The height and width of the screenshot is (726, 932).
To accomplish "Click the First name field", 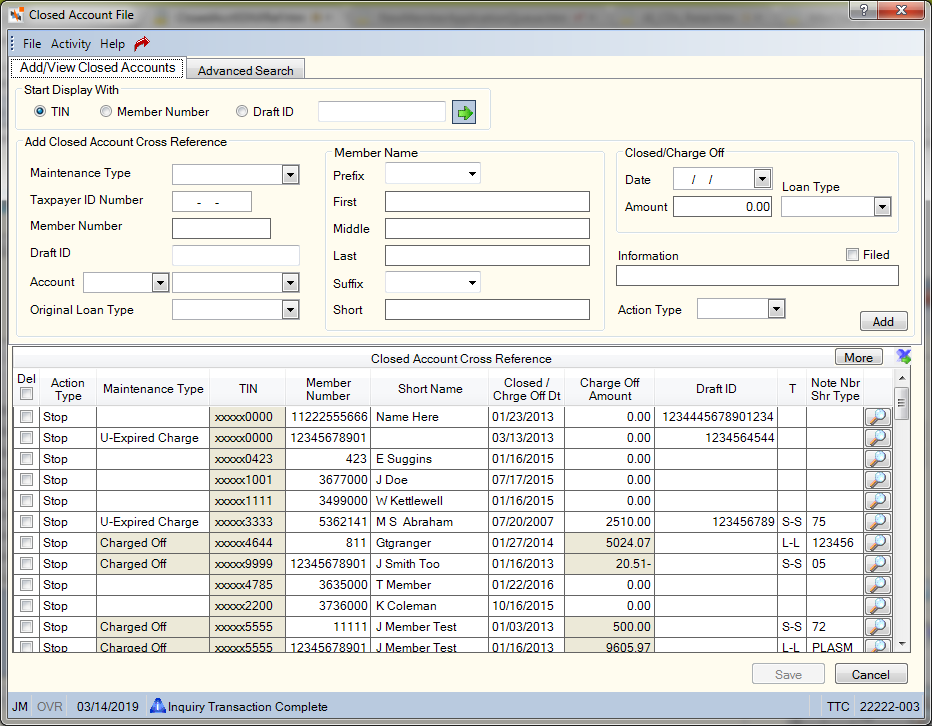I will click(x=487, y=202).
